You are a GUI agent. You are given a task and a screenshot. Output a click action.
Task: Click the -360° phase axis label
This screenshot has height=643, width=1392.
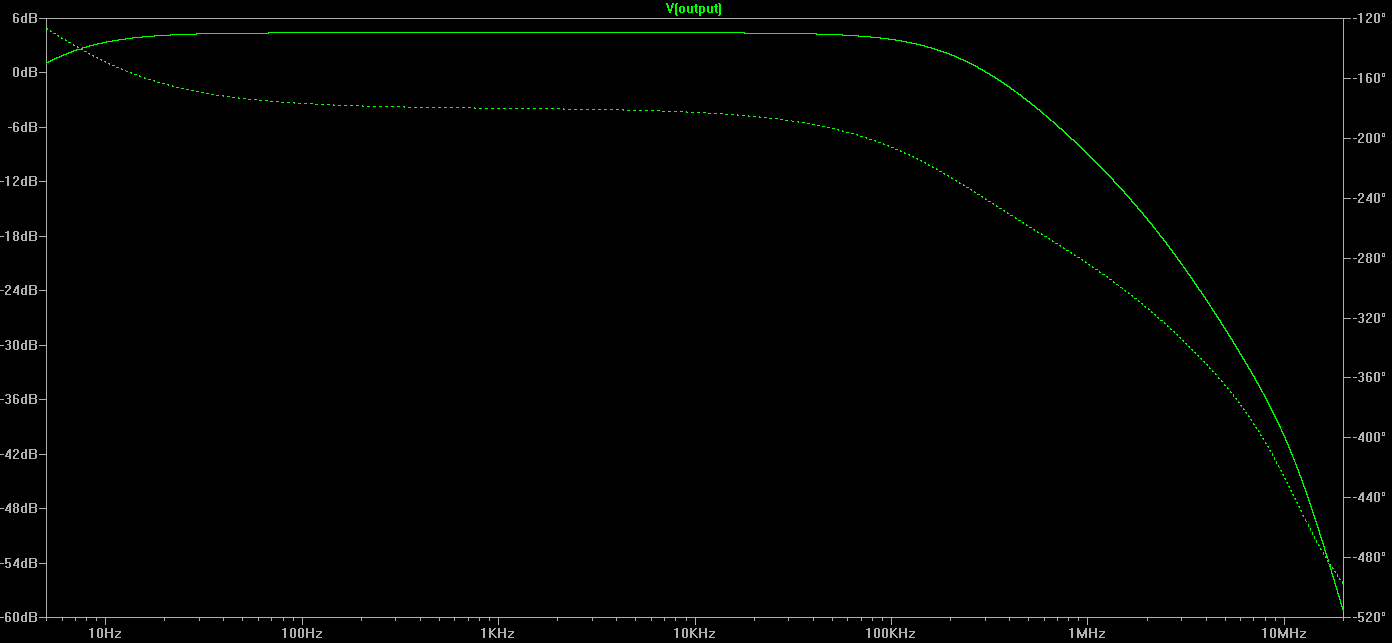1368,378
